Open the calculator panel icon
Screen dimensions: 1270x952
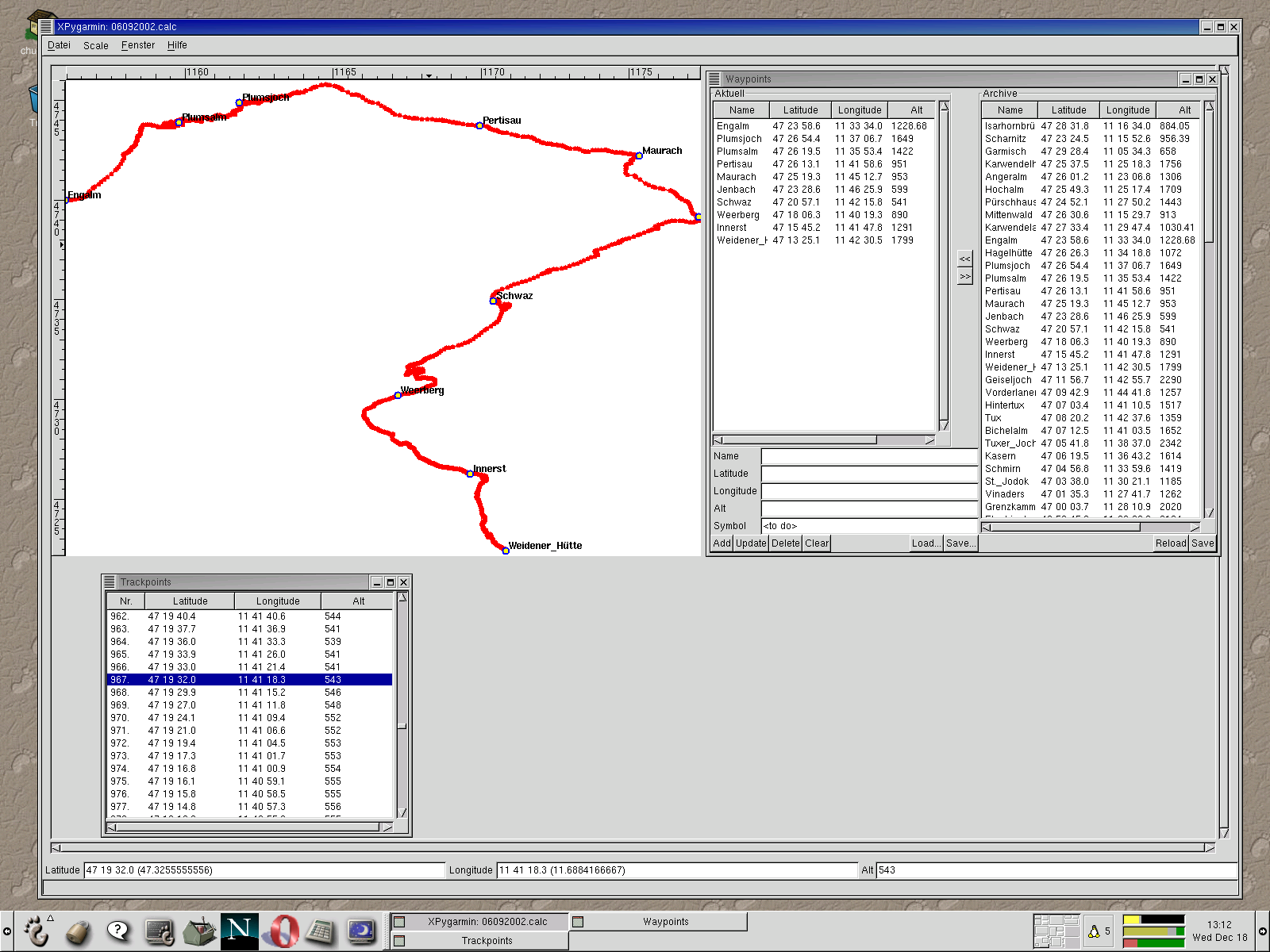[321, 931]
